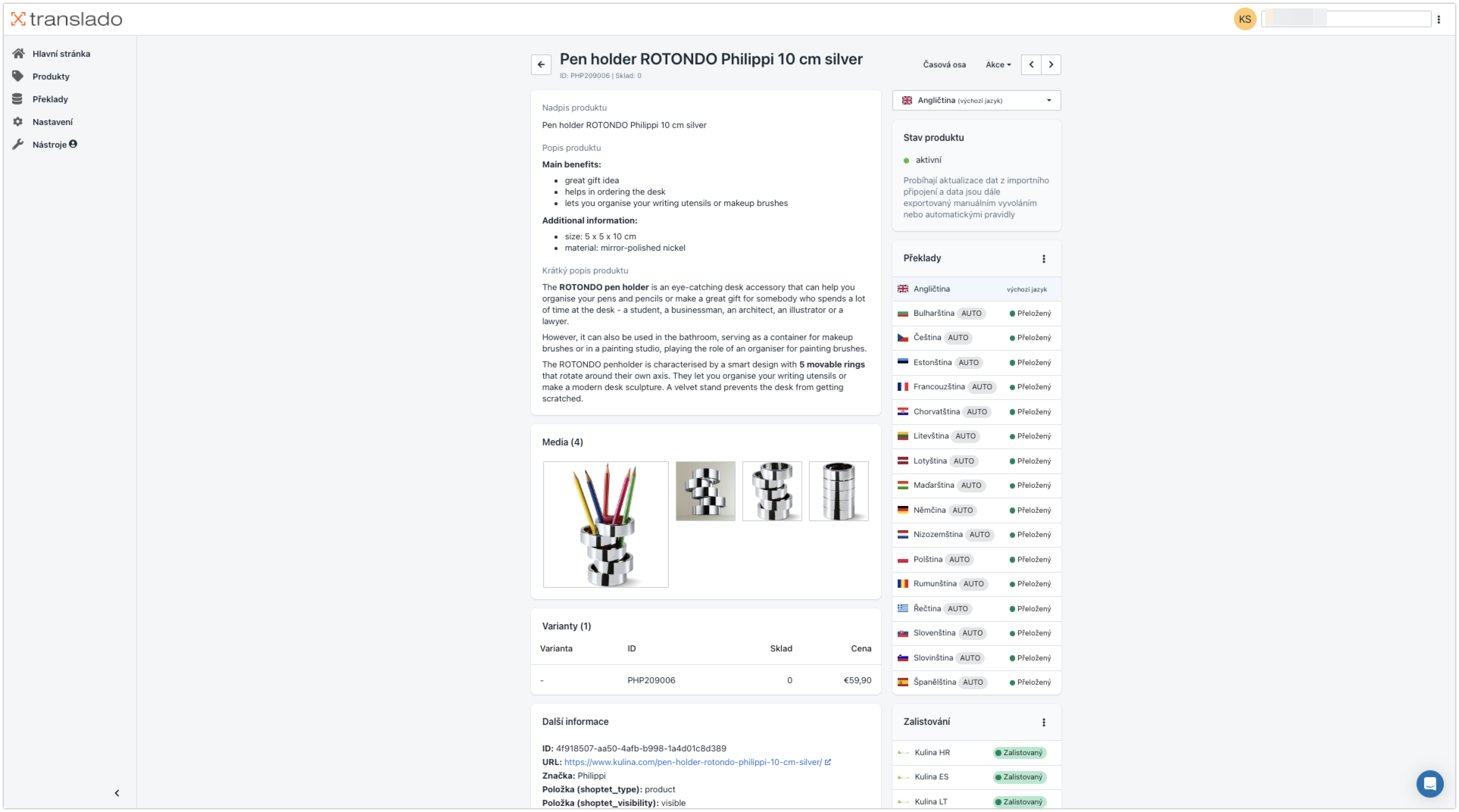Collapse the sidebar with the chevron
The height and width of the screenshot is (812, 1459).
pyautogui.click(x=117, y=793)
